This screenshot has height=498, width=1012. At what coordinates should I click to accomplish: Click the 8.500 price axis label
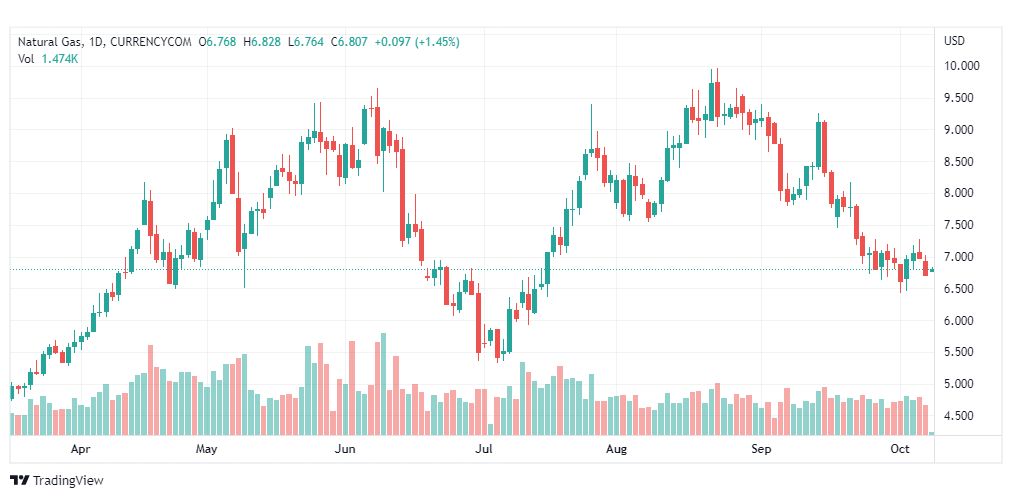click(961, 162)
